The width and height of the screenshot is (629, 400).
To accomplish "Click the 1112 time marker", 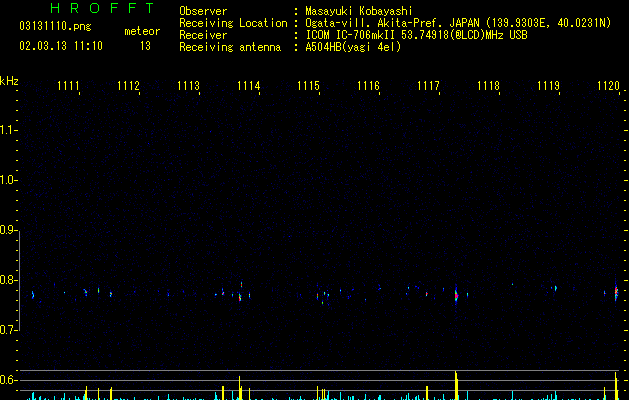I will (x=128, y=86).
